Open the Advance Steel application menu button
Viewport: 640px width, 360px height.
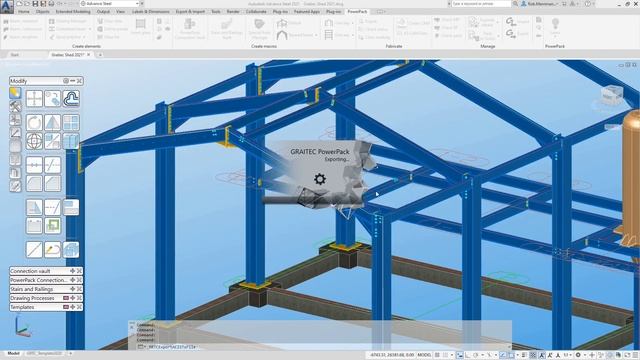[7, 6]
